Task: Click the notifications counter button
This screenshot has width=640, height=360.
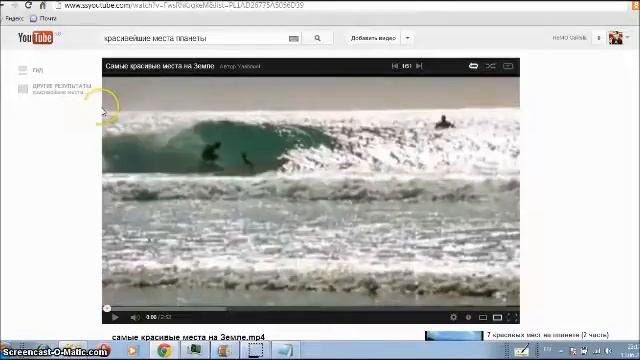Action: coord(599,38)
